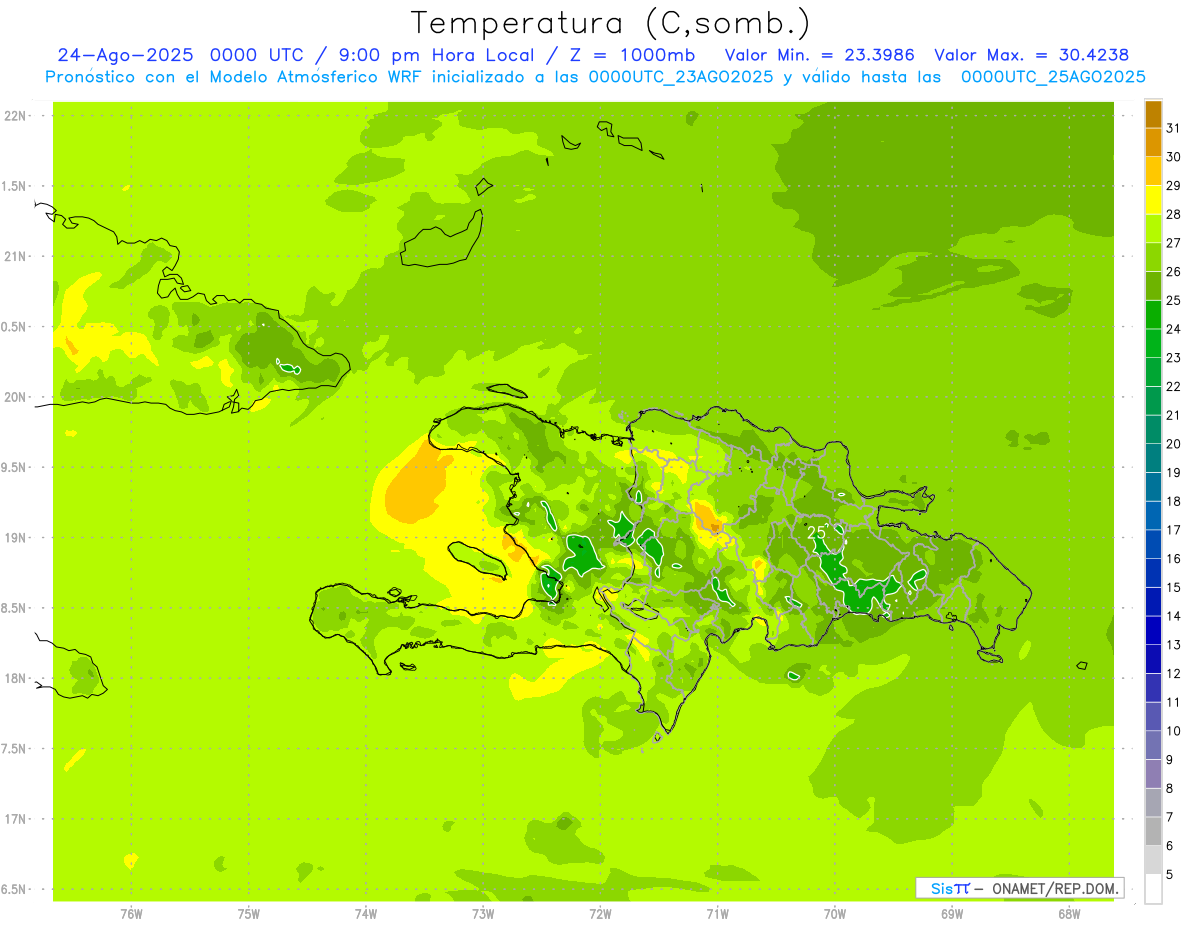Click the '18N' latitude axis label
The width and height of the screenshot is (1200, 927).
[16, 678]
